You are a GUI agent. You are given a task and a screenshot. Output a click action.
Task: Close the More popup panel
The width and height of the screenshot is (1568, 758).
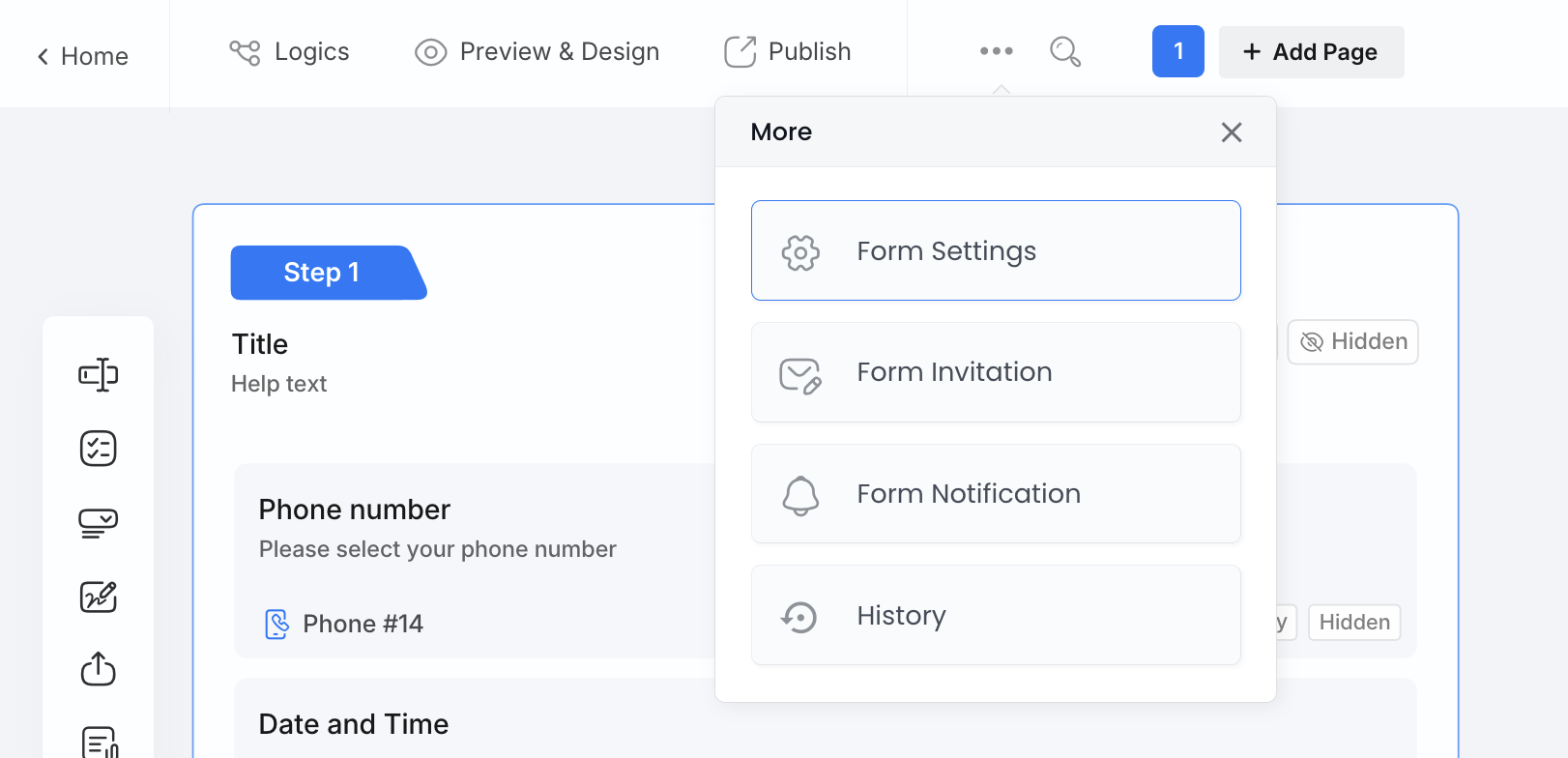pyautogui.click(x=1231, y=132)
